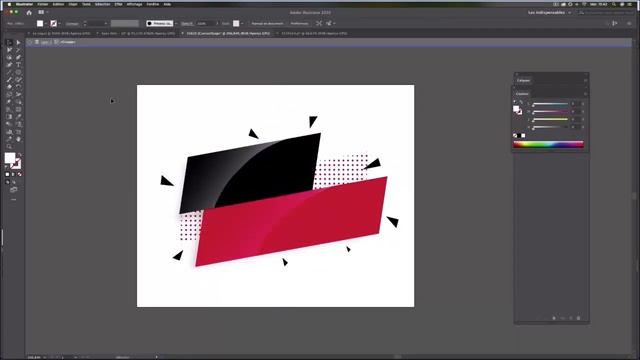
Task: Change screen mode icon in toolbox
Action: point(13,190)
